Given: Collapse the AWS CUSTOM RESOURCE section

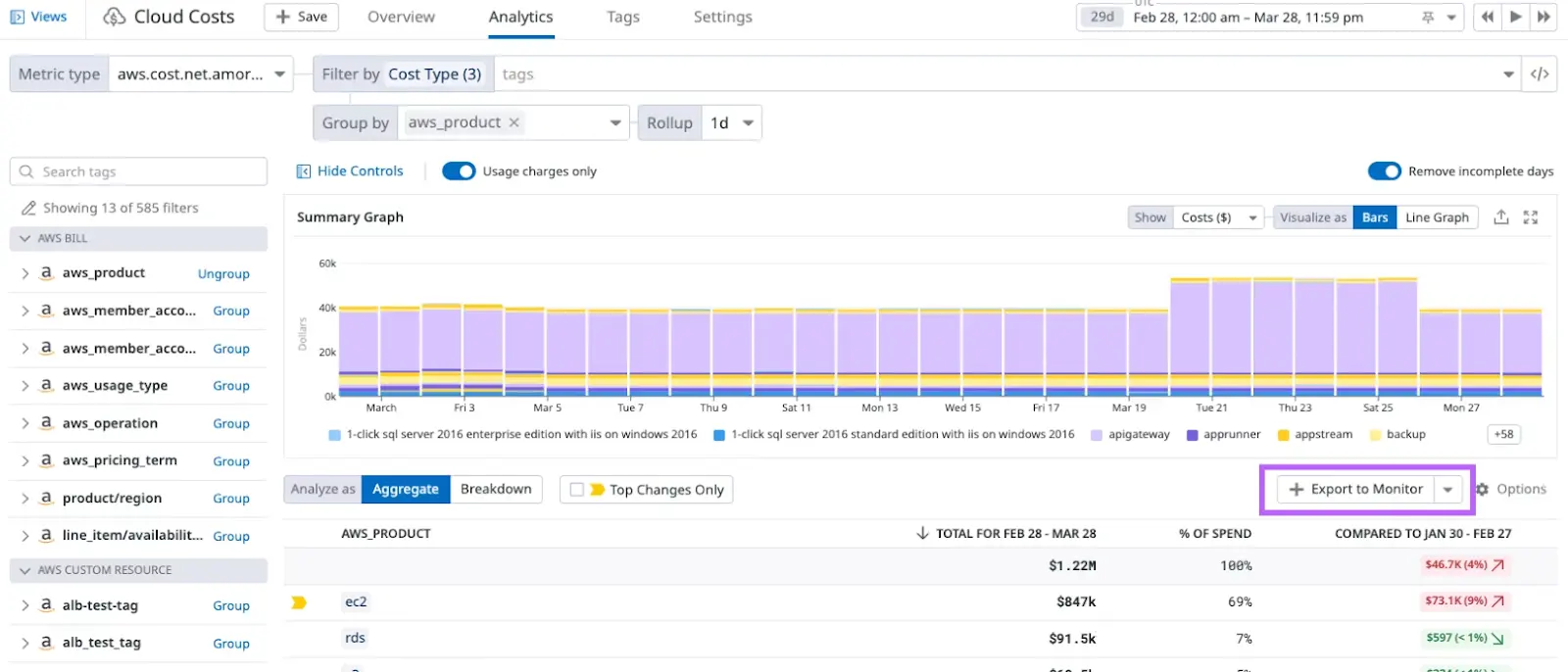Looking at the screenshot, I should (24, 570).
